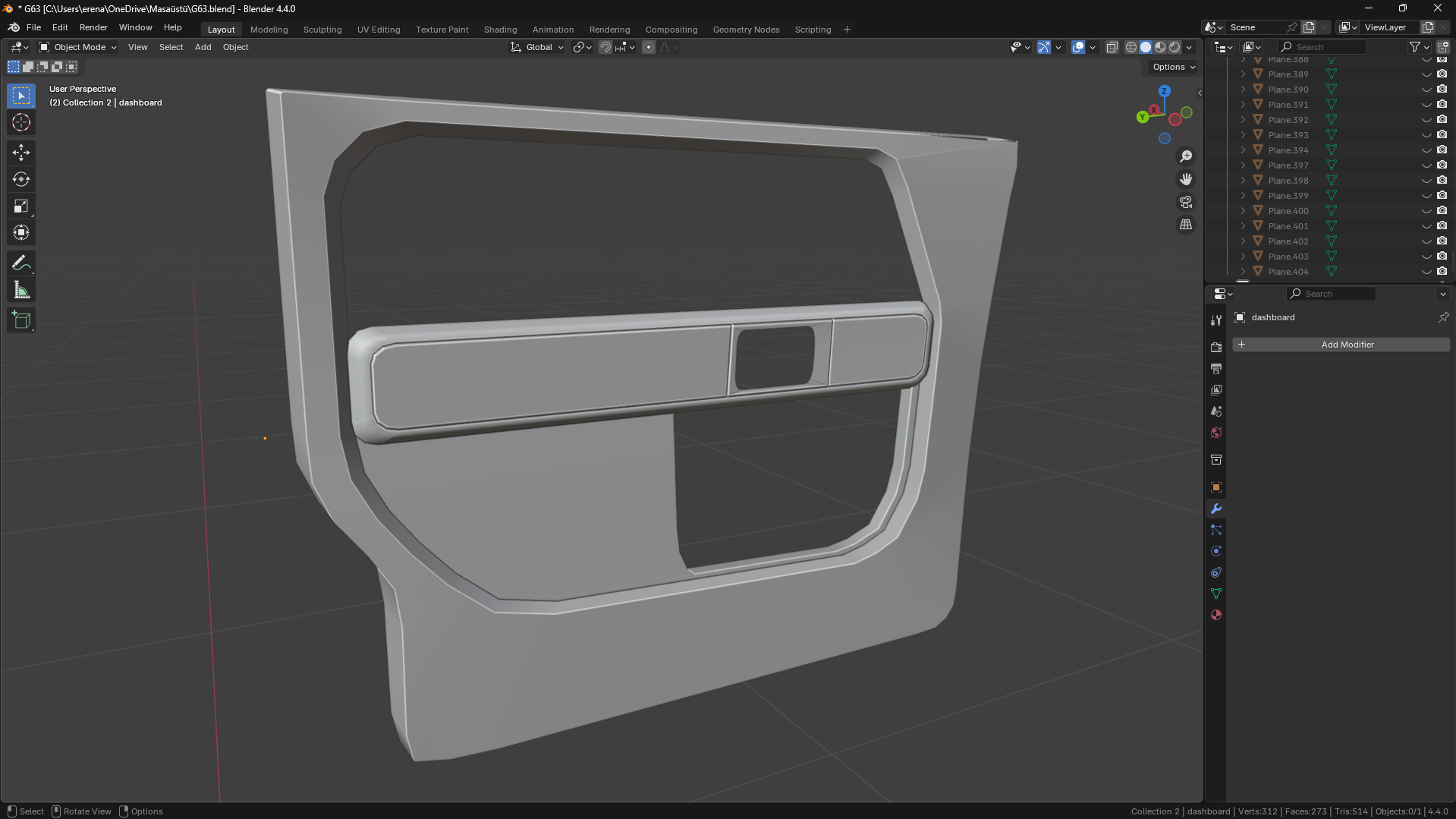Toggle render visibility of Plane.394

click(1442, 150)
